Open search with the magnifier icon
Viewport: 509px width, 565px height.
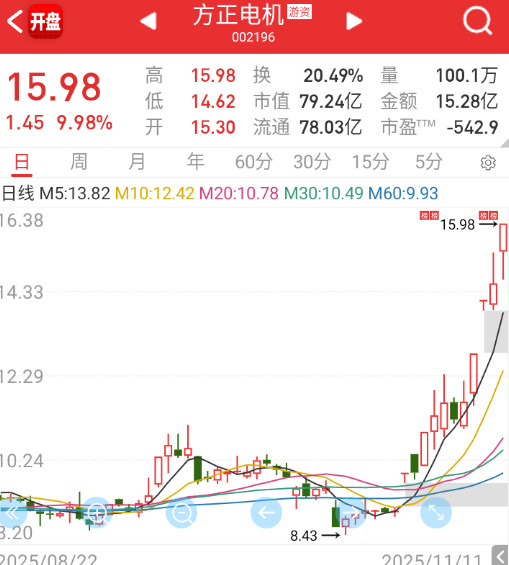click(478, 21)
